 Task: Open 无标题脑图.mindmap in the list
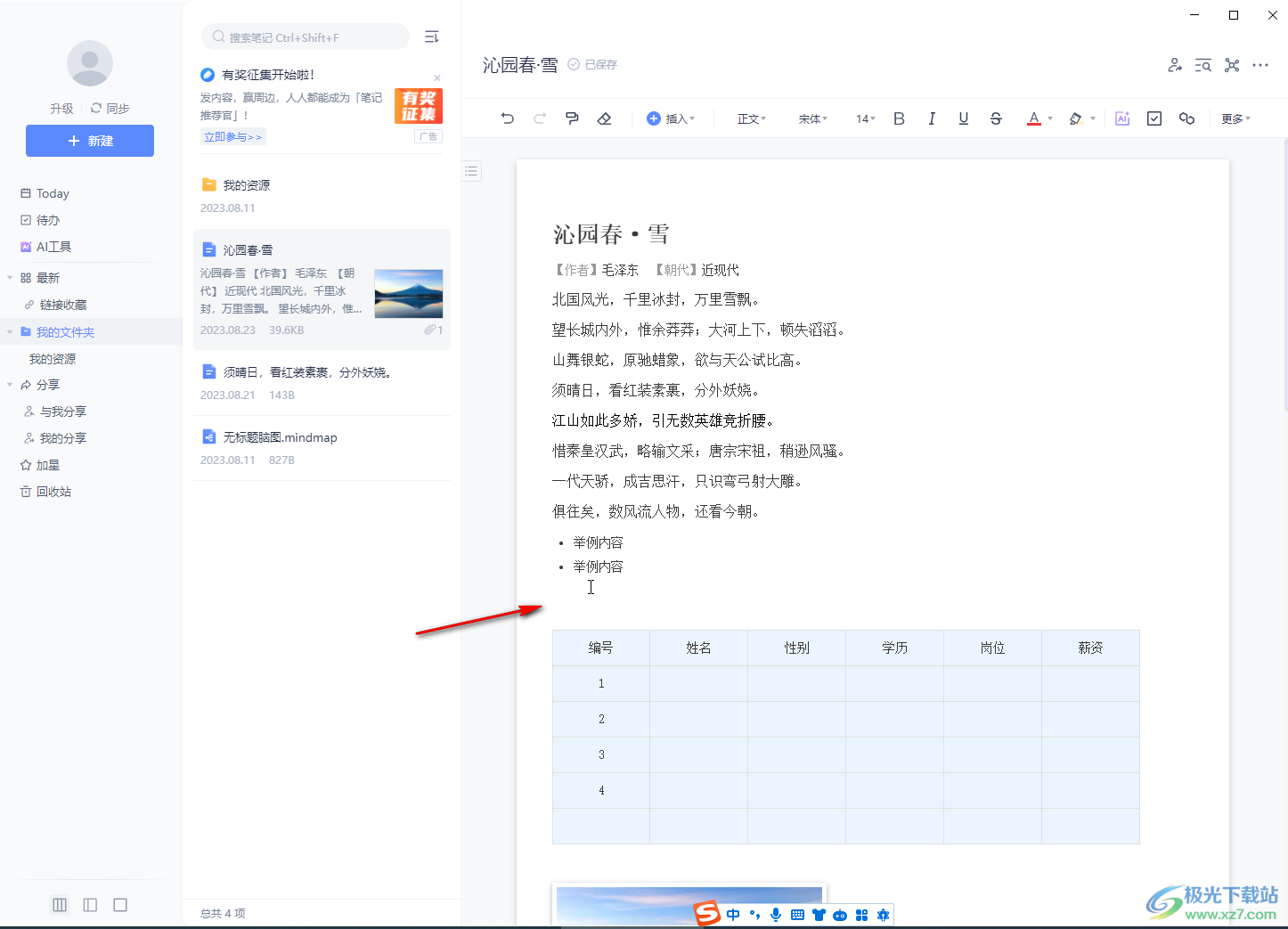pyautogui.click(x=322, y=448)
